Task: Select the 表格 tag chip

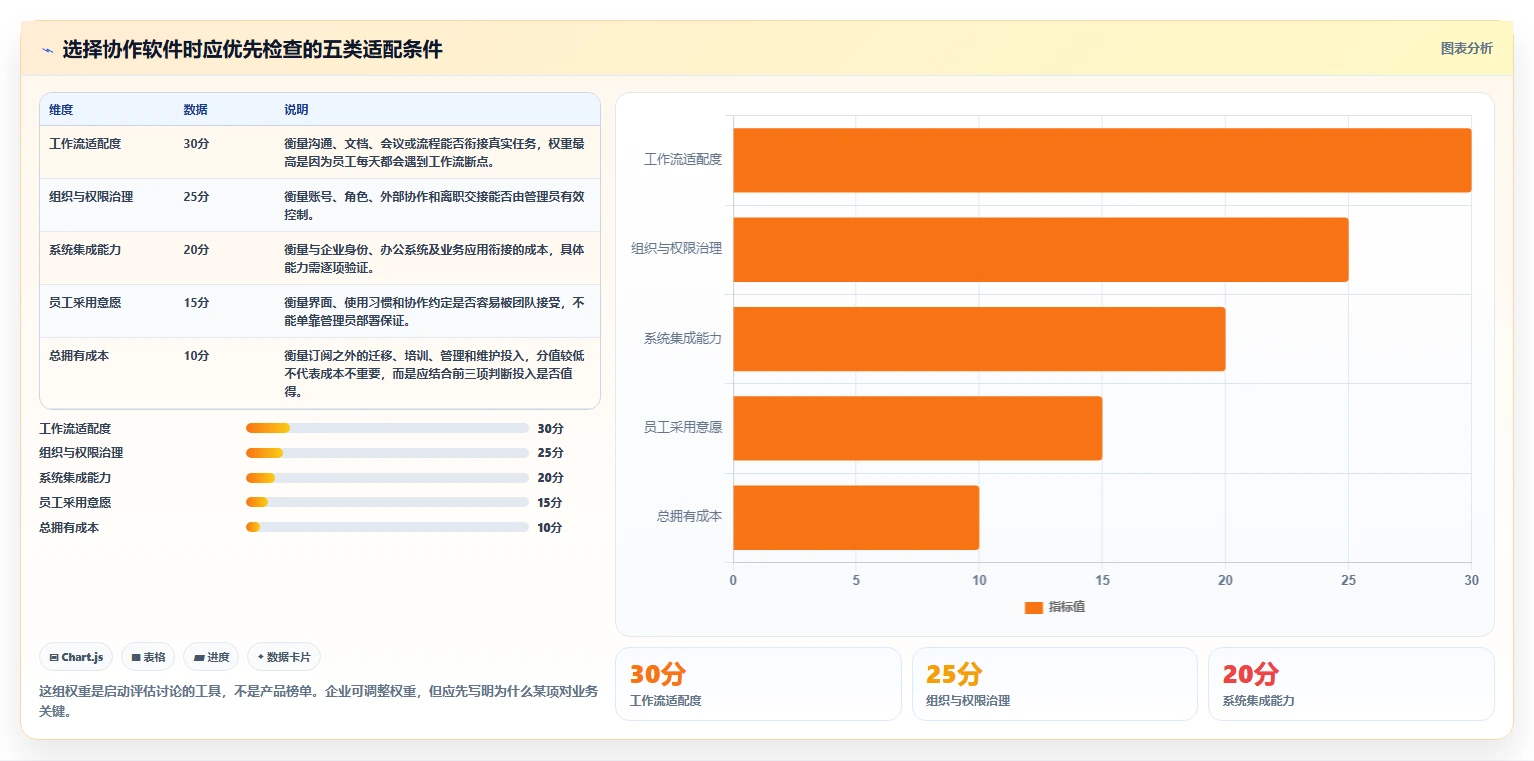Action: [148, 657]
